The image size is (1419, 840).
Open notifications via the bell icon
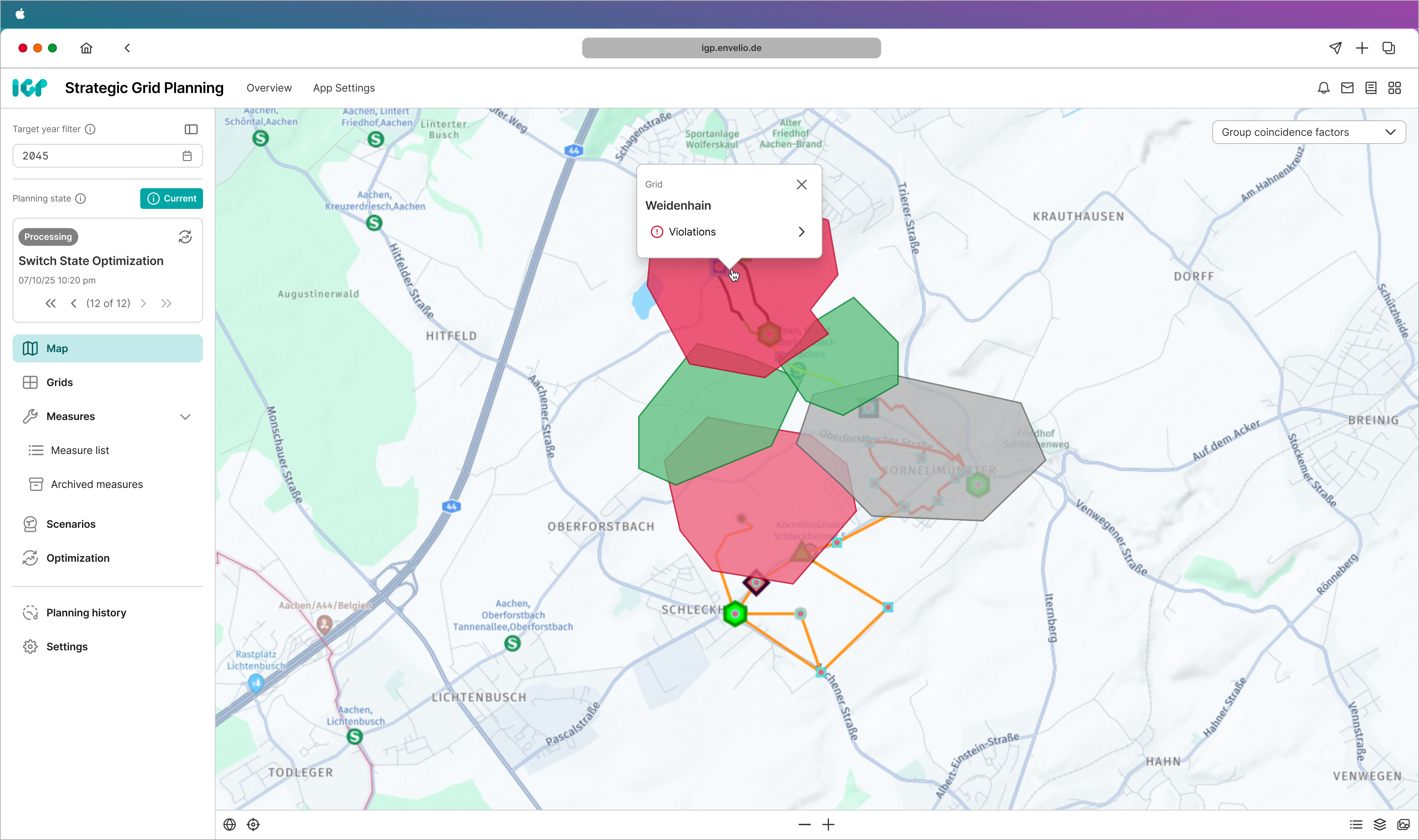(1323, 88)
